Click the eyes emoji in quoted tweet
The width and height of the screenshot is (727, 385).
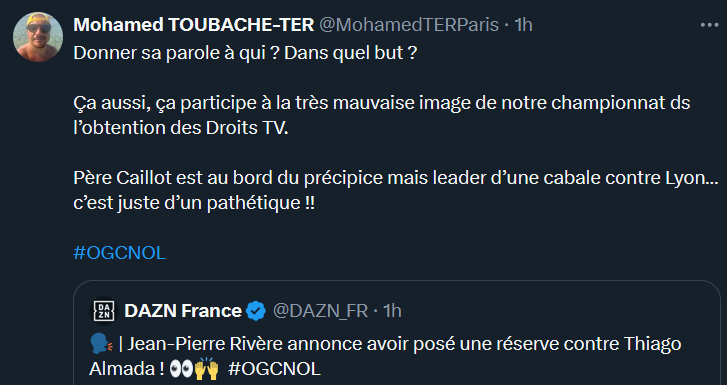click(x=181, y=370)
